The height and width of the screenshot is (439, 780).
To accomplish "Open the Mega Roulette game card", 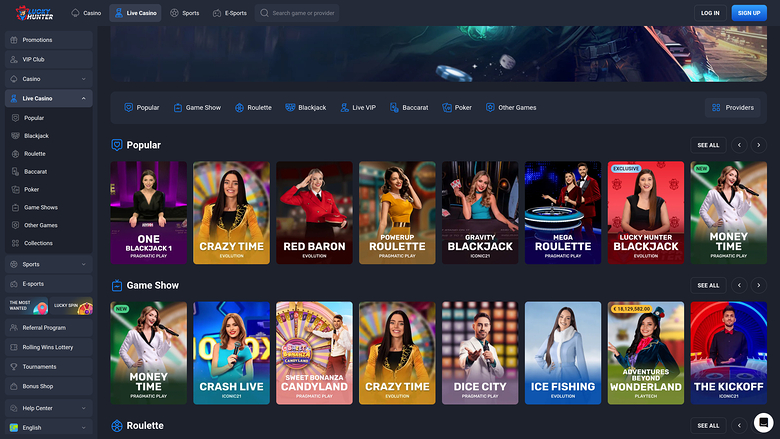I will tap(563, 213).
